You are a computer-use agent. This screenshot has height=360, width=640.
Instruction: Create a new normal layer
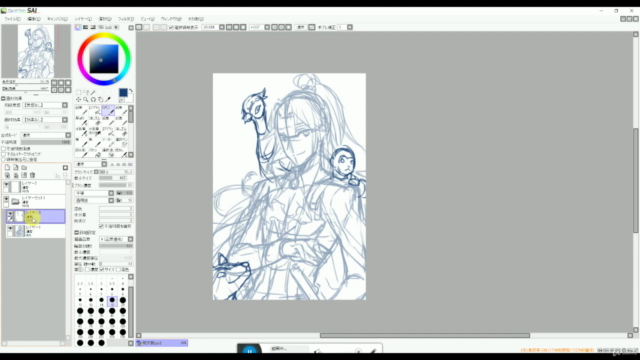click(x=7, y=167)
